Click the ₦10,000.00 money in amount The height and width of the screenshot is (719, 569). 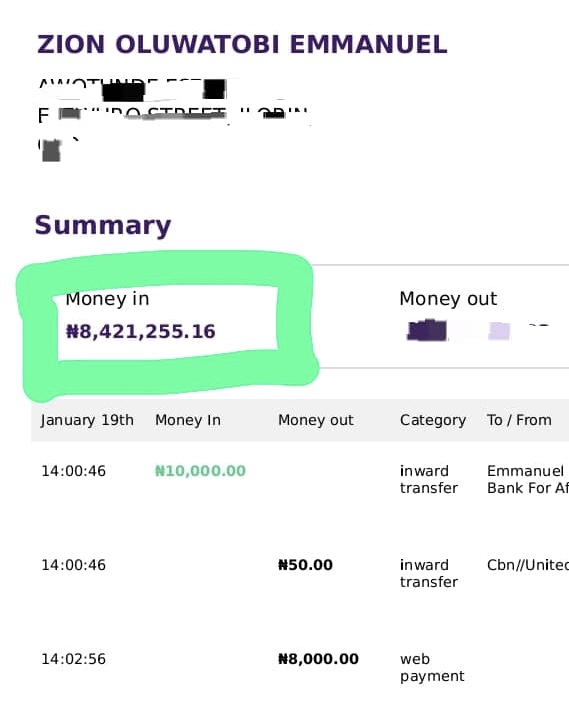pos(200,471)
